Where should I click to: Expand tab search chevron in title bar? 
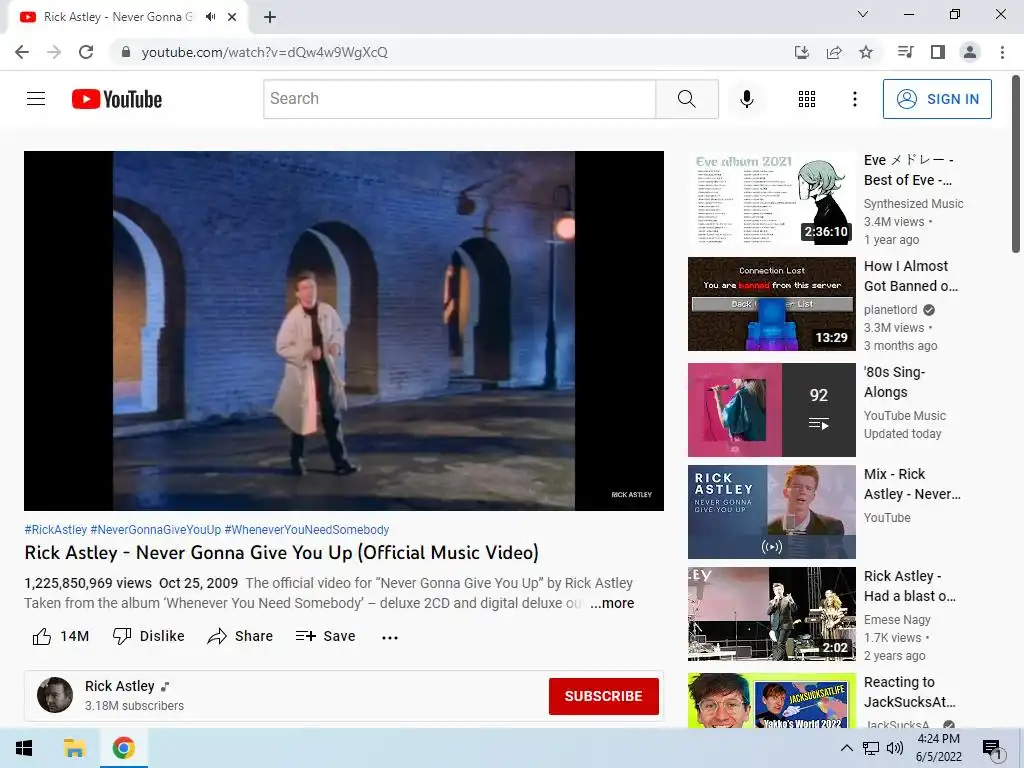click(x=863, y=14)
